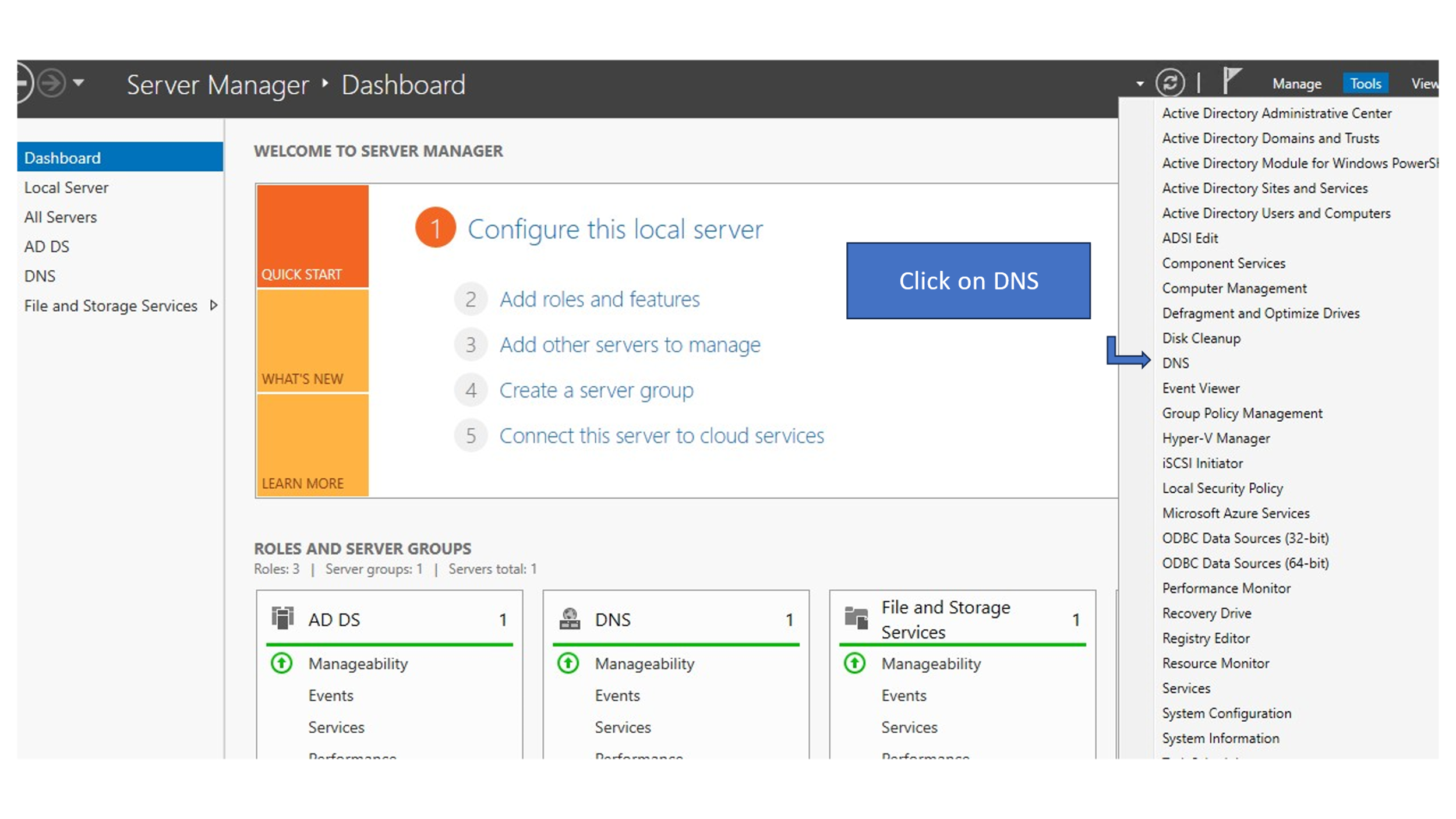Open Group Policy Management
The height and width of the screenshot is (819, 1456).
click(1242, 413)
